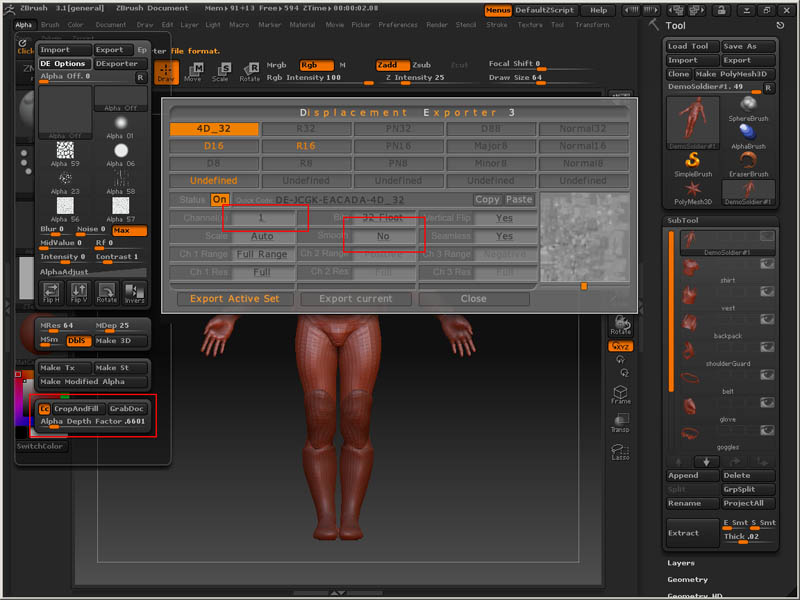800x600 pixels.
Task: Select the Scale tool icon
Action: pyautogui.click(x=221, y=72)
